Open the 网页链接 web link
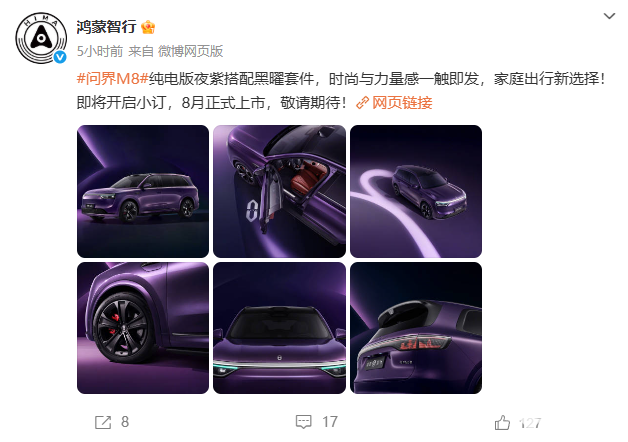Image resolution: width=628 pixels, height=442 pixels. (x=402, y=103)
